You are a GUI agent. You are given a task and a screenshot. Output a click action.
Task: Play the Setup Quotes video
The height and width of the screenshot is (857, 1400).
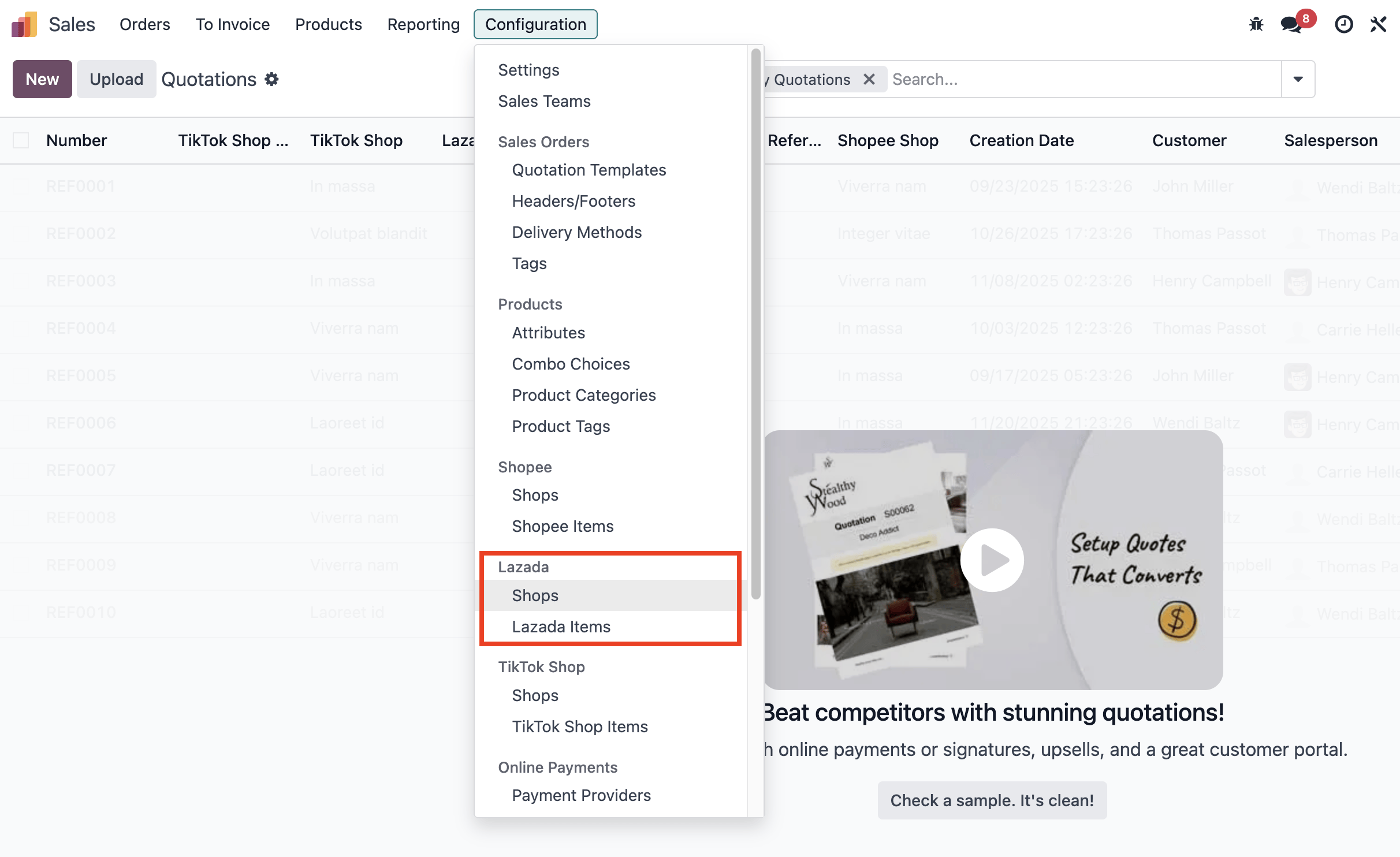[x=992, y=560]
